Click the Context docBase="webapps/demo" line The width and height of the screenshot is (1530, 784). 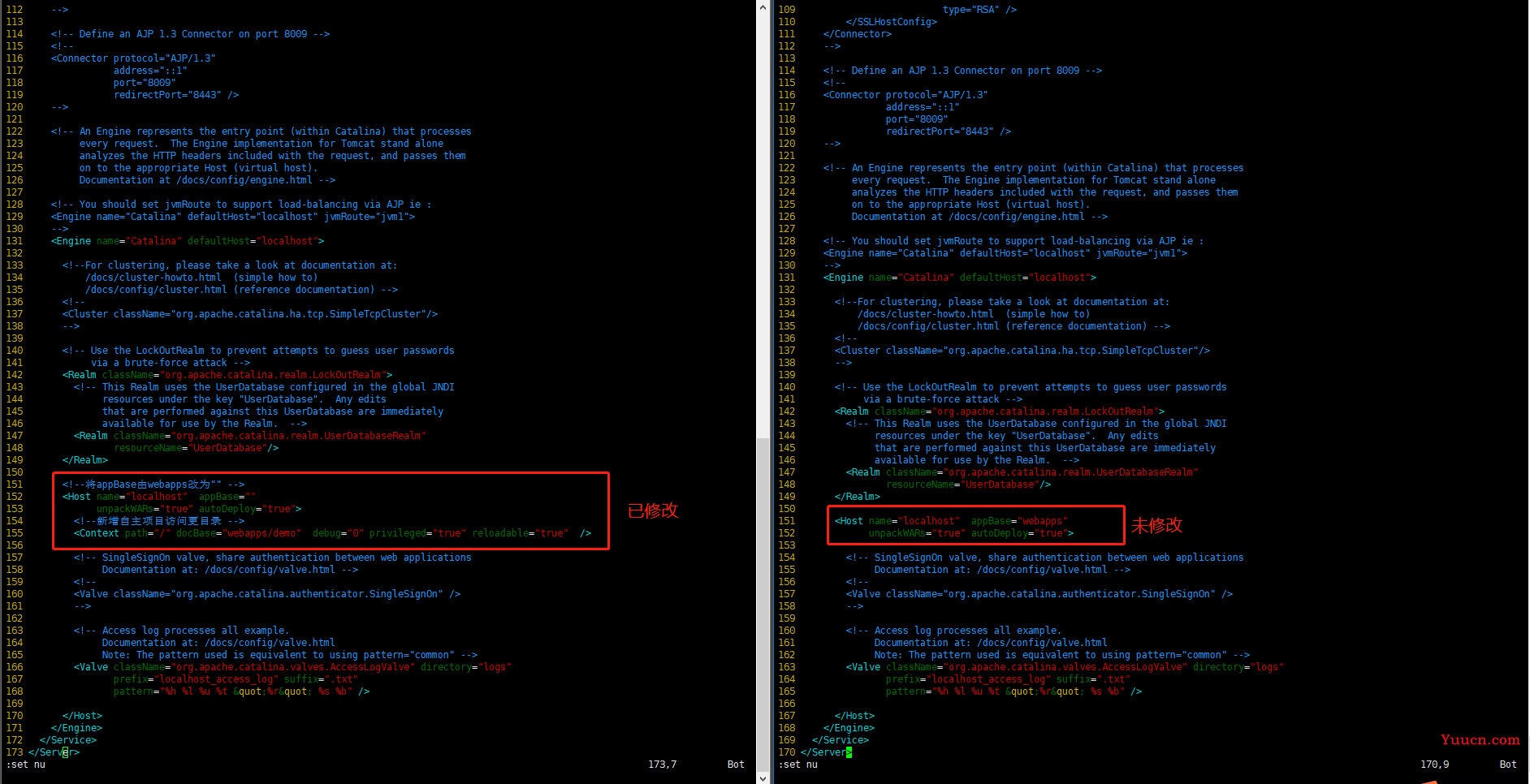pyautogui.click(x=332, y=533)
